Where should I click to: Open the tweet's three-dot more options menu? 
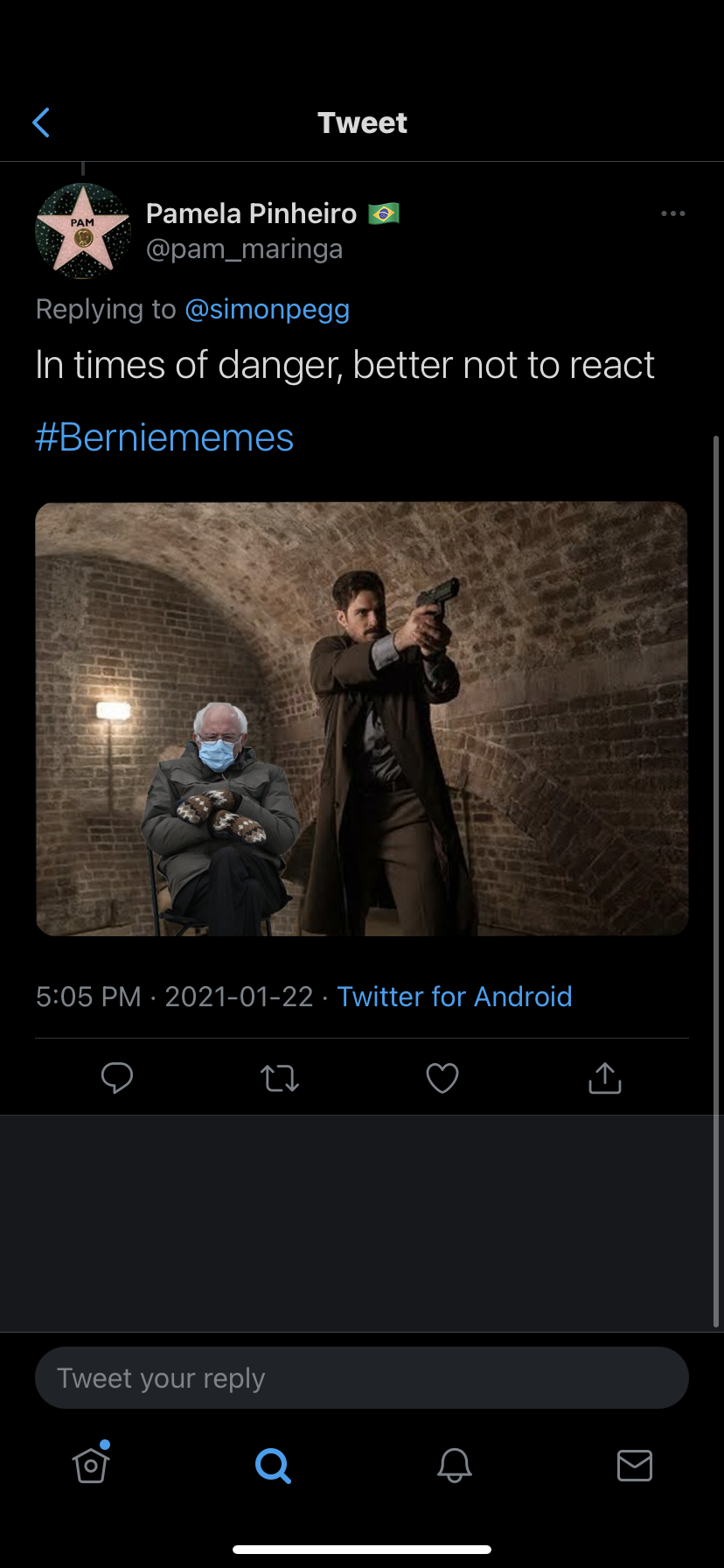click(x=672, y=213)
